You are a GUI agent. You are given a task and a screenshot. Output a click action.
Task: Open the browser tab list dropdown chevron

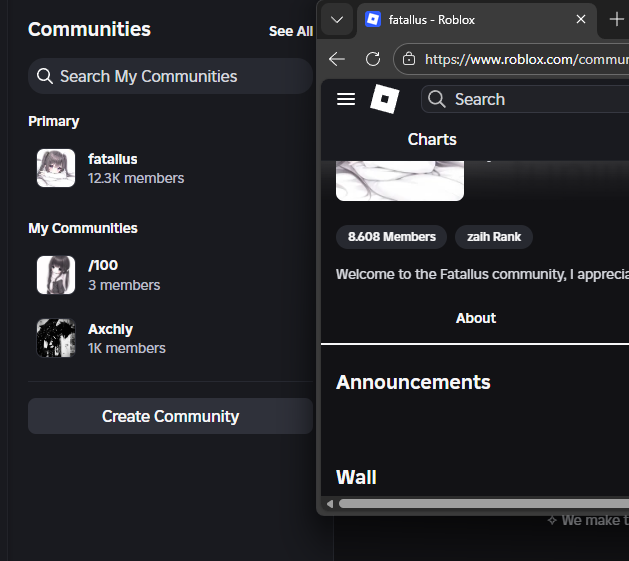coord(337,20)
